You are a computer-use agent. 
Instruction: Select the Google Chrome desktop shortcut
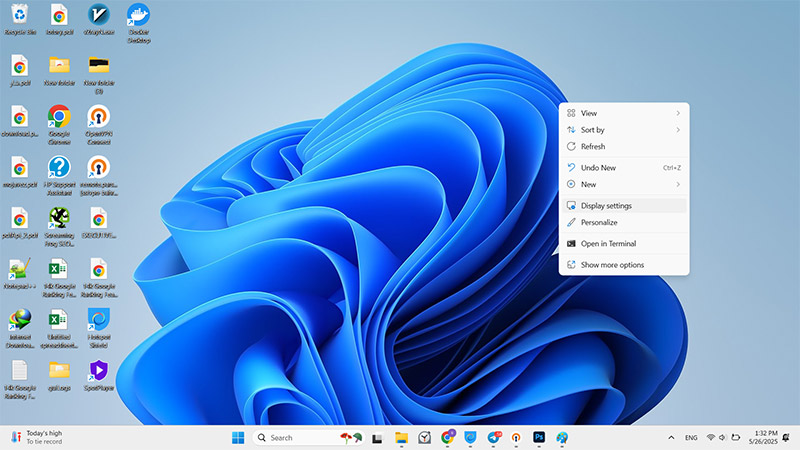click(x=59, y=125)
